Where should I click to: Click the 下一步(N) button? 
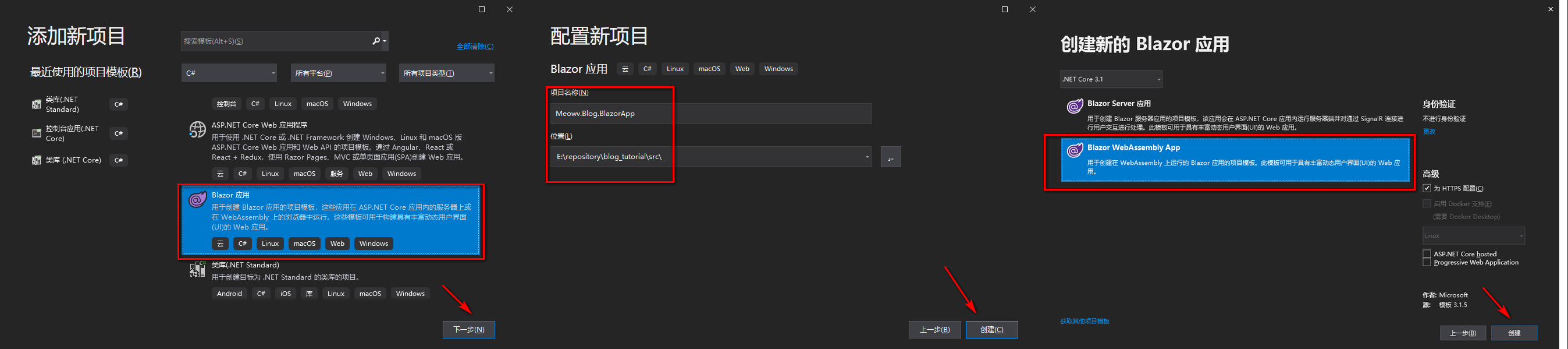coord(468,330)
